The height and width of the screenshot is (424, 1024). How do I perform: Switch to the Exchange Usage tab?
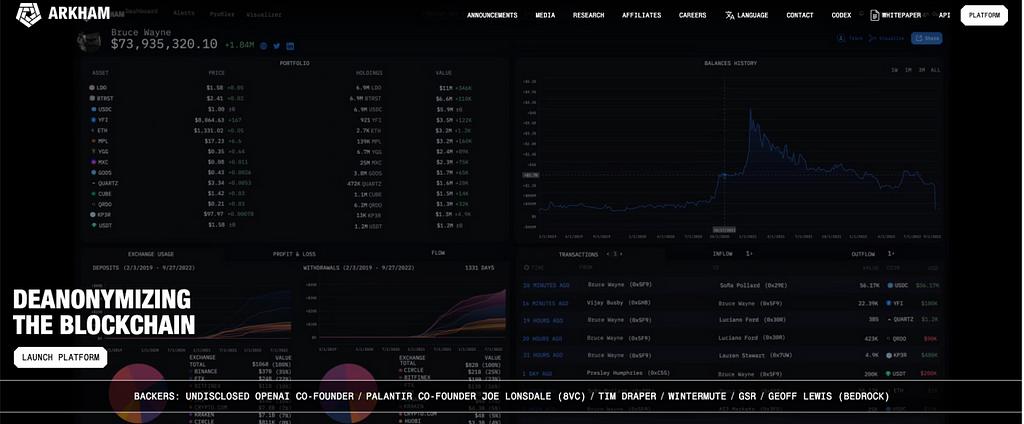click(151, 254)
